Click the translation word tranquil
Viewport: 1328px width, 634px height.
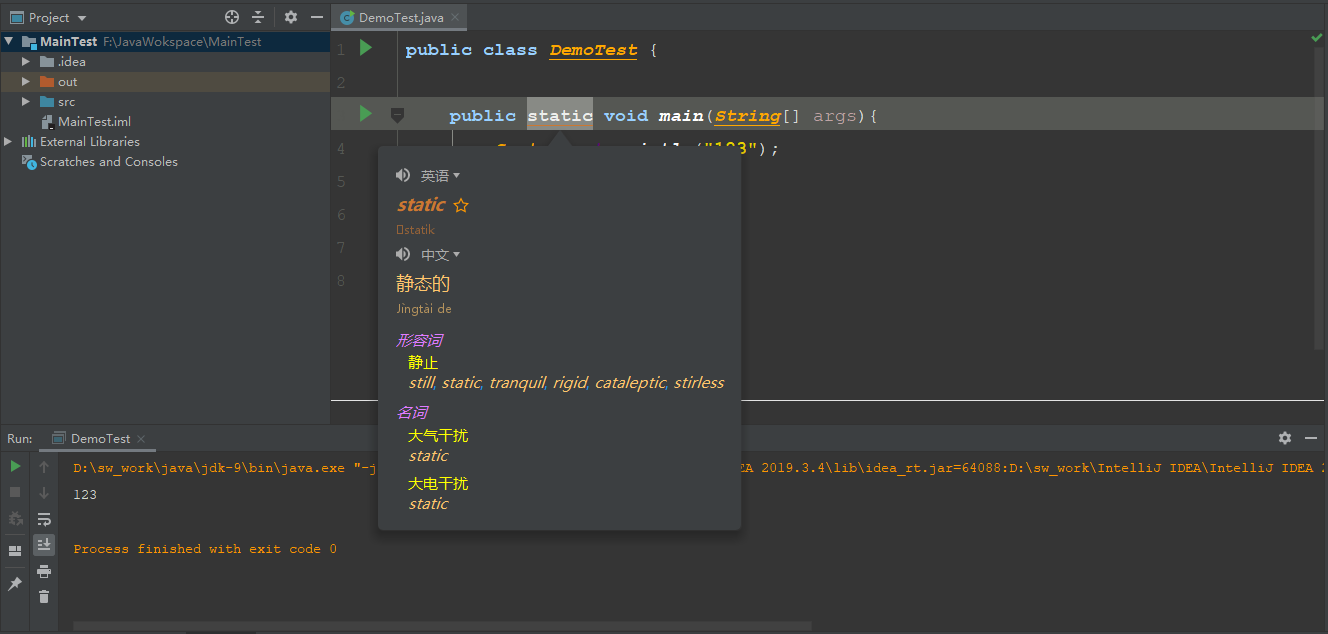click(516, 382)
